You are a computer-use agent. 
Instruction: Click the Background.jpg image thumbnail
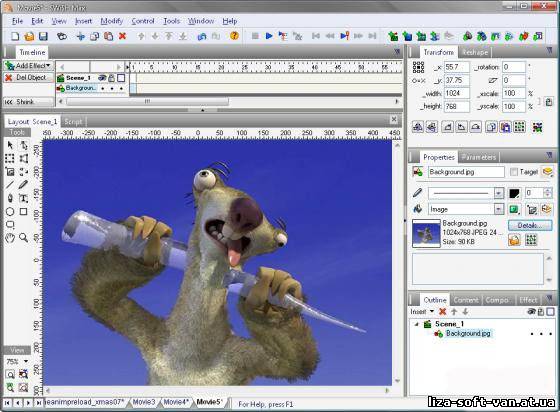point(426,233)
